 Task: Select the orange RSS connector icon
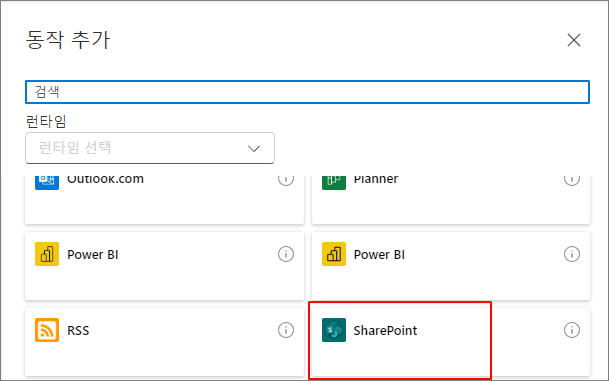point(47,330)
